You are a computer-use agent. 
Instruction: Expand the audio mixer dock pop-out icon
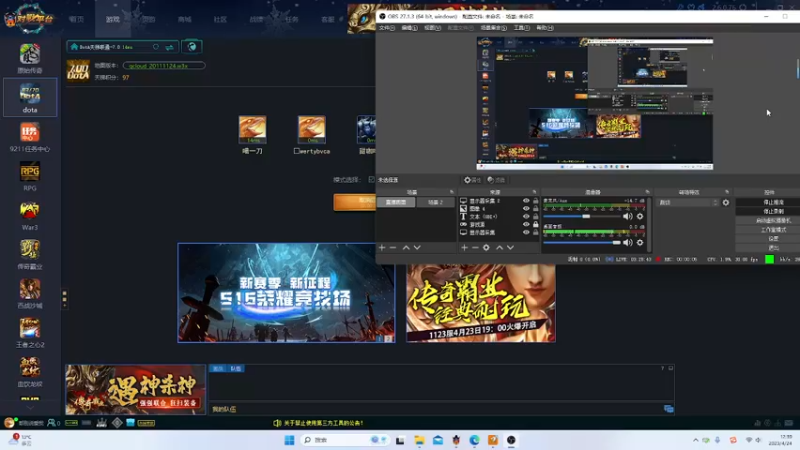[x=647, y=192]
